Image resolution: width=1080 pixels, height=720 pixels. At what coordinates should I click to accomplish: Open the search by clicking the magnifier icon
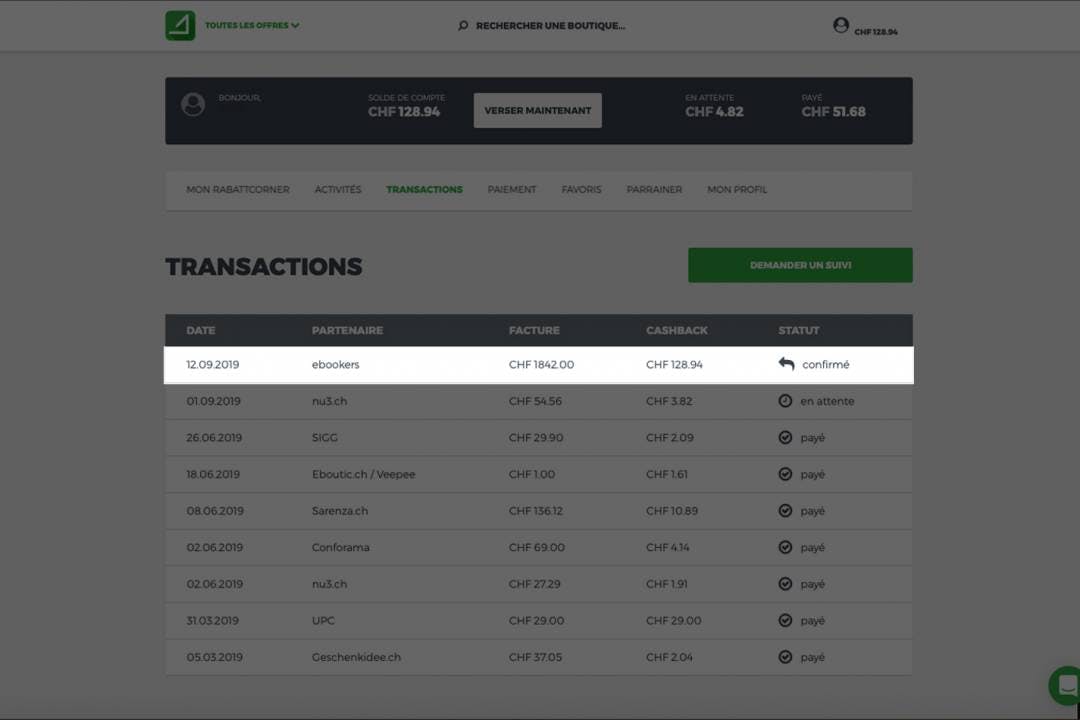(x=462, y=26)
